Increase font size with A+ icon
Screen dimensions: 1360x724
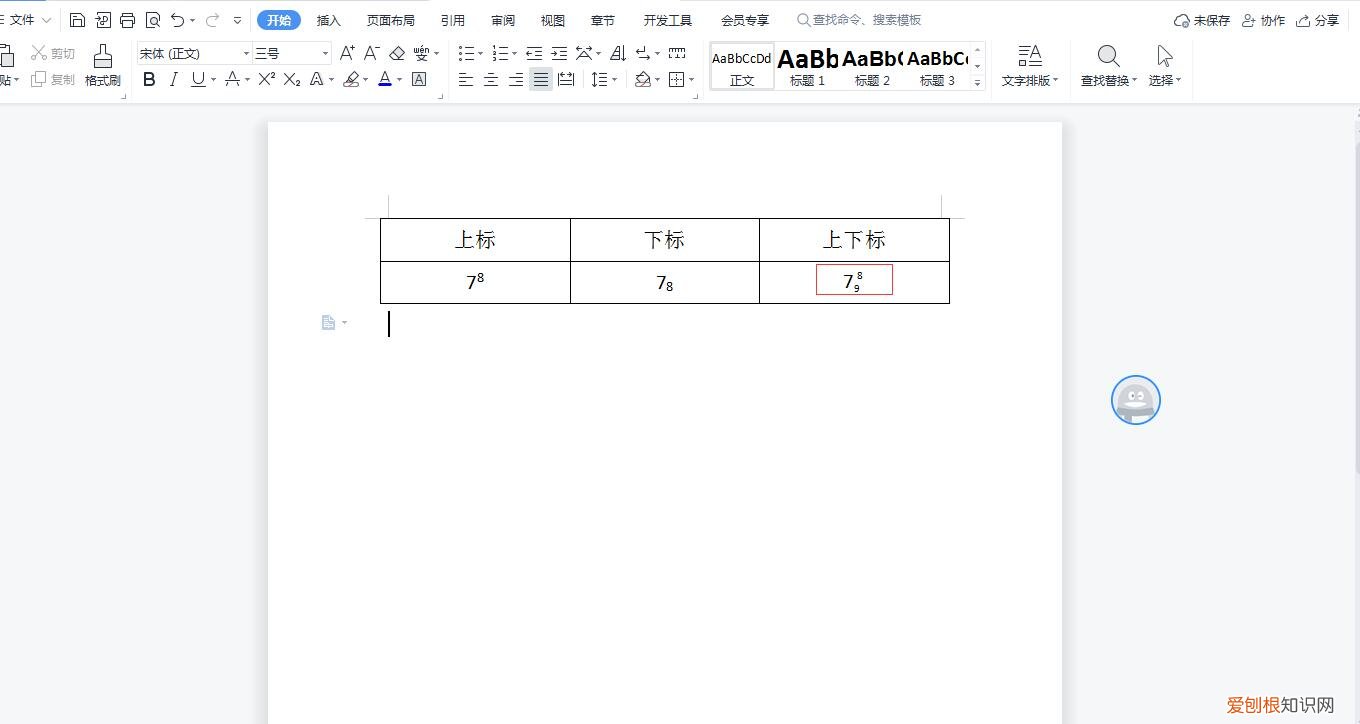click(346, 53)
